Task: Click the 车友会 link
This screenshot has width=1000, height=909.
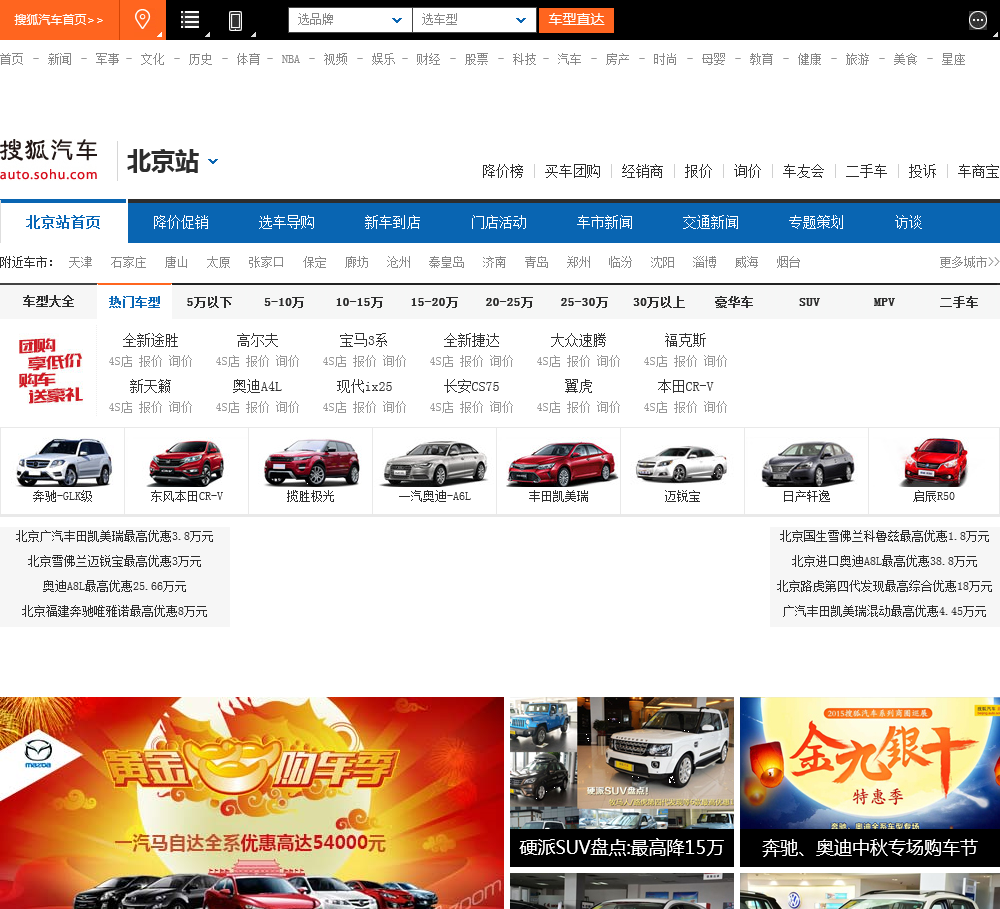Action: pos(804,171)
